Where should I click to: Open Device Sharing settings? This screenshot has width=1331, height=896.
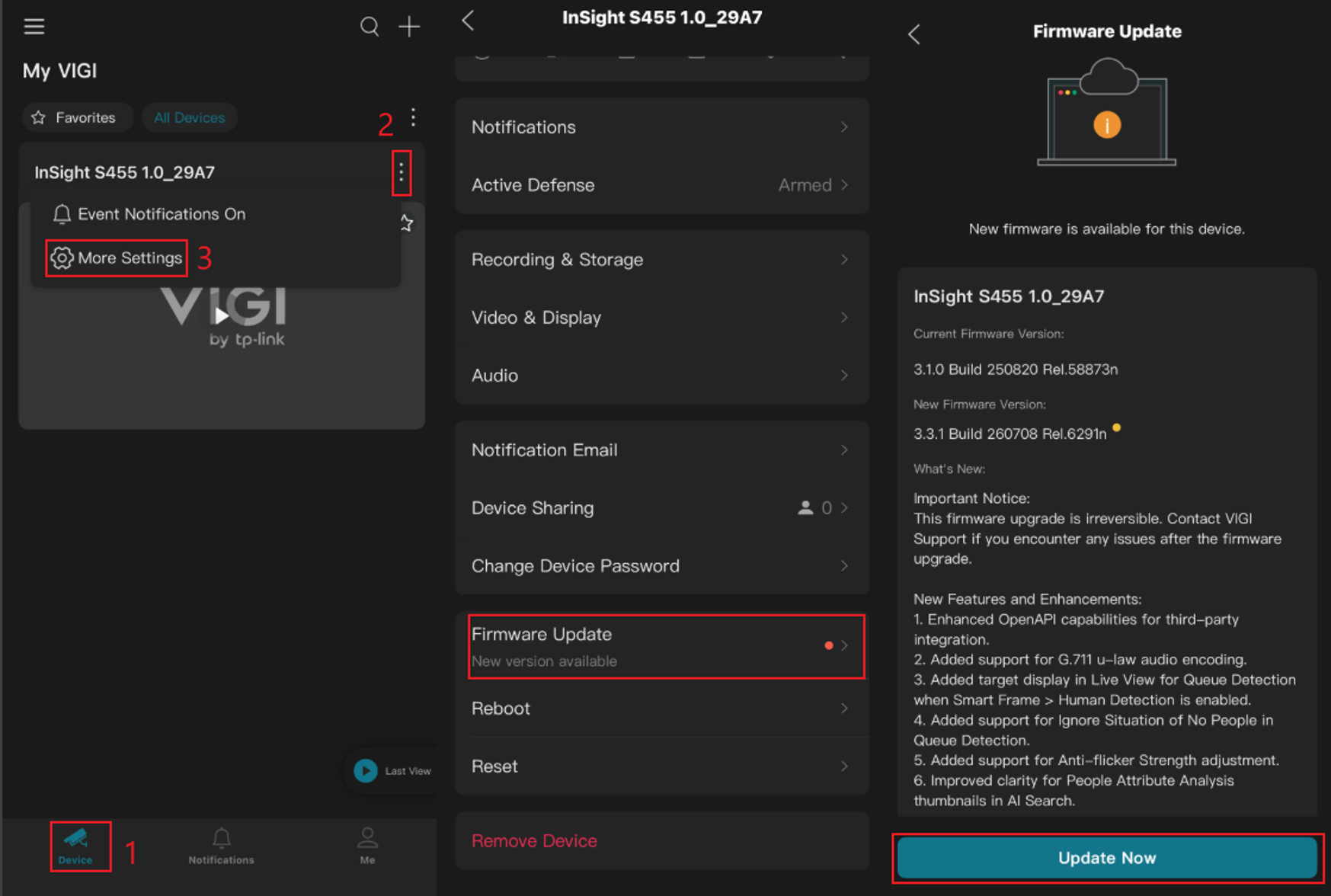662,508
